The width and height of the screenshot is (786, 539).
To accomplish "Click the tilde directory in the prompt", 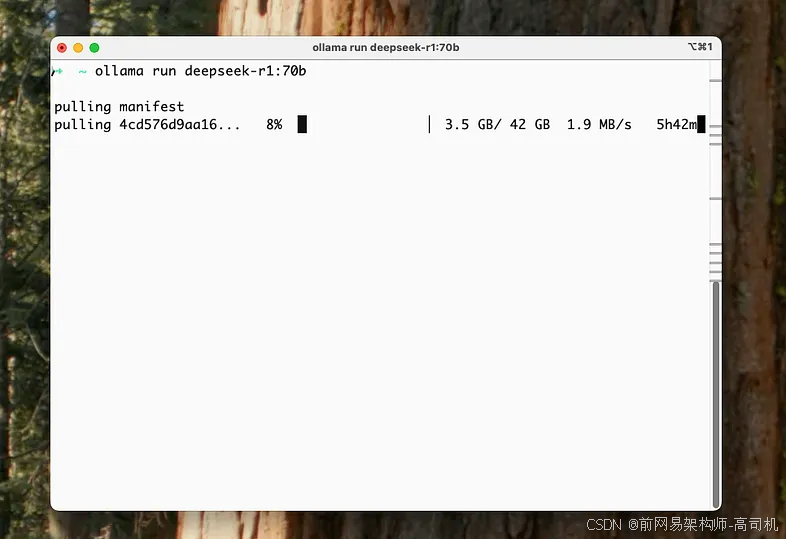I will coord(82,72).
